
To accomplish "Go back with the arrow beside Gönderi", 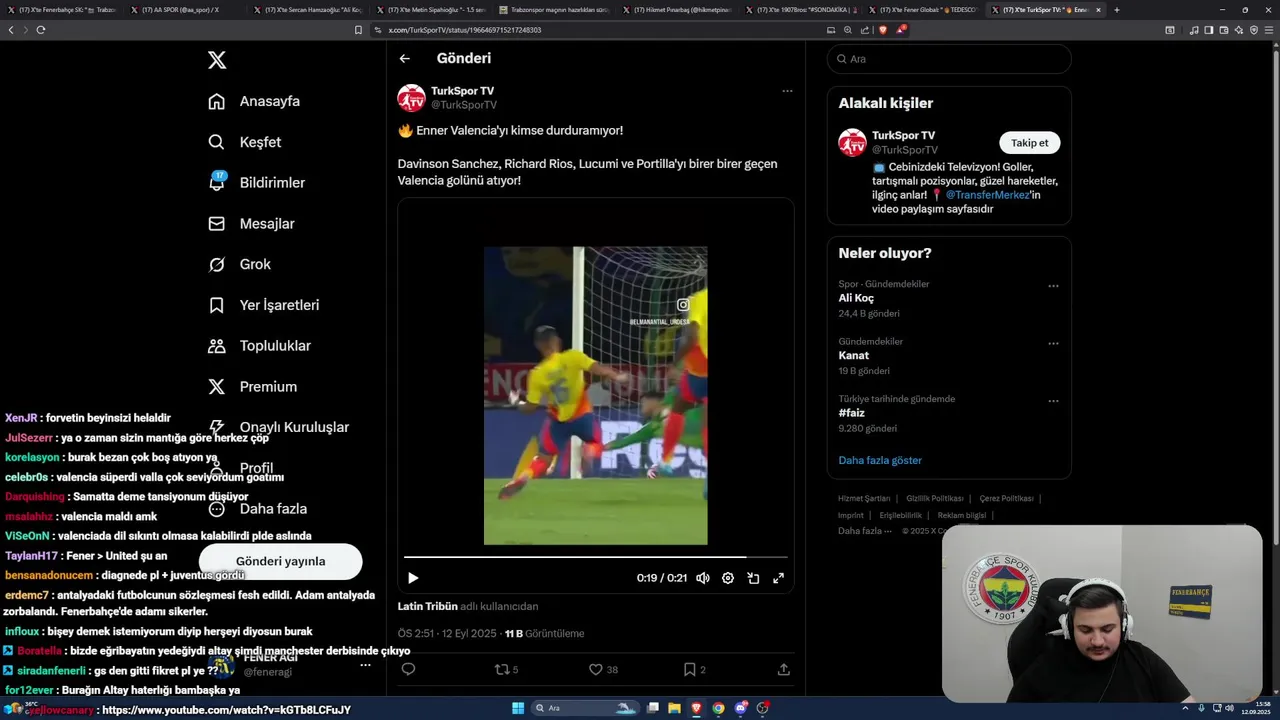I will (405, 59).
